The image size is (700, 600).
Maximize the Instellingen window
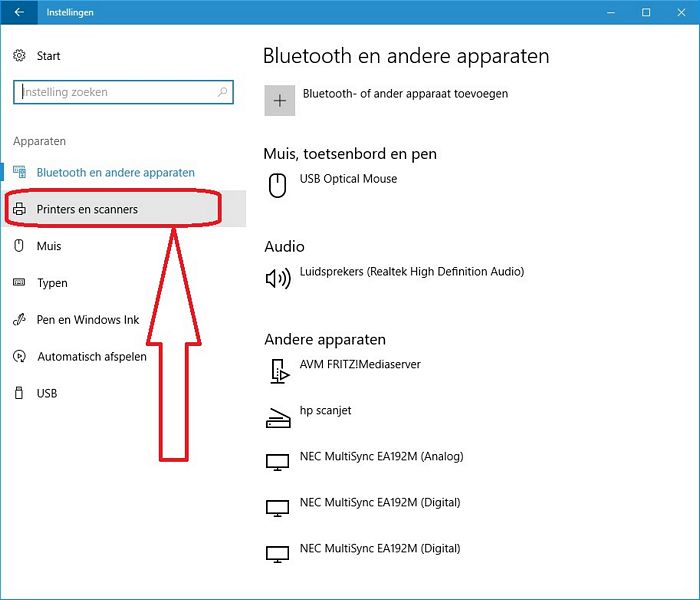point(646,12)
